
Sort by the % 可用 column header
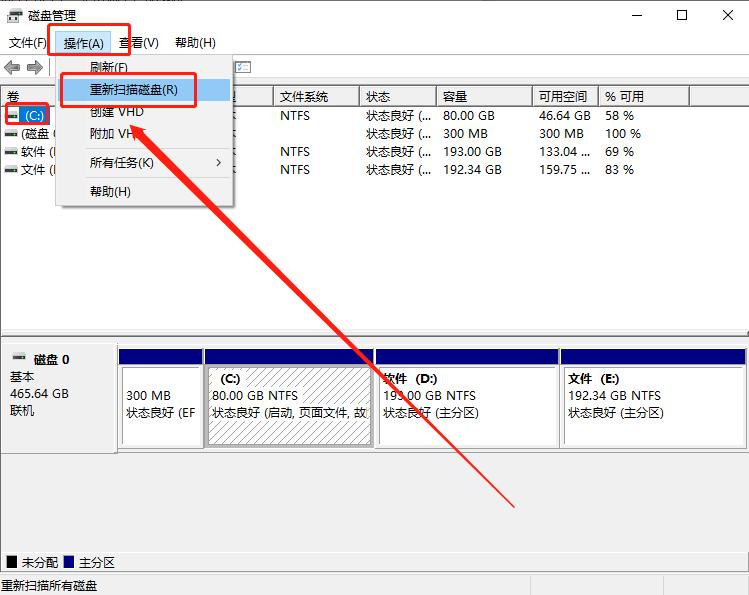click(644, 96)
